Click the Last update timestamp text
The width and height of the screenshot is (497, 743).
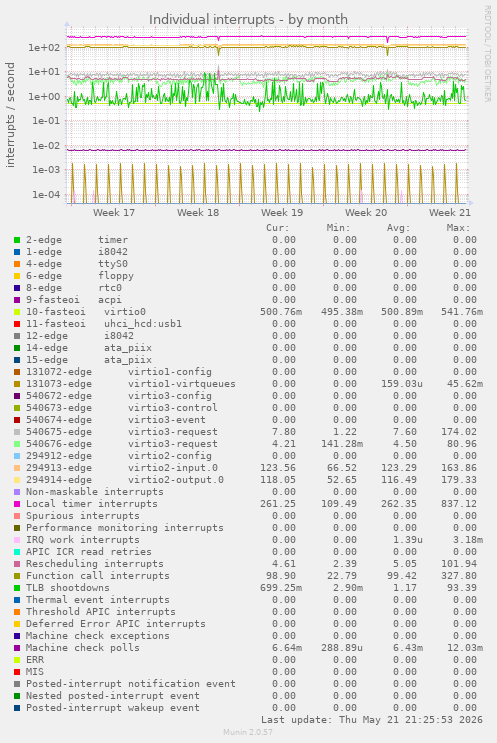(x=372, y=720)
